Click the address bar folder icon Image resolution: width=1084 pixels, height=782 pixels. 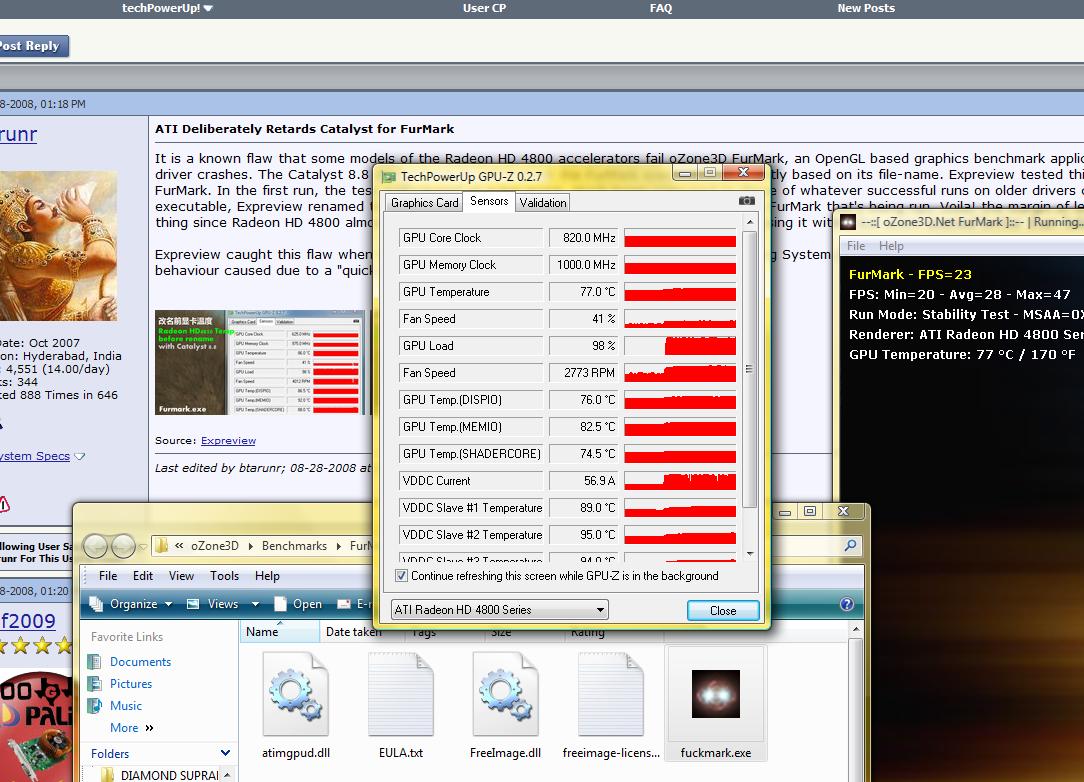pyautogui.click(x=161, y=546)
